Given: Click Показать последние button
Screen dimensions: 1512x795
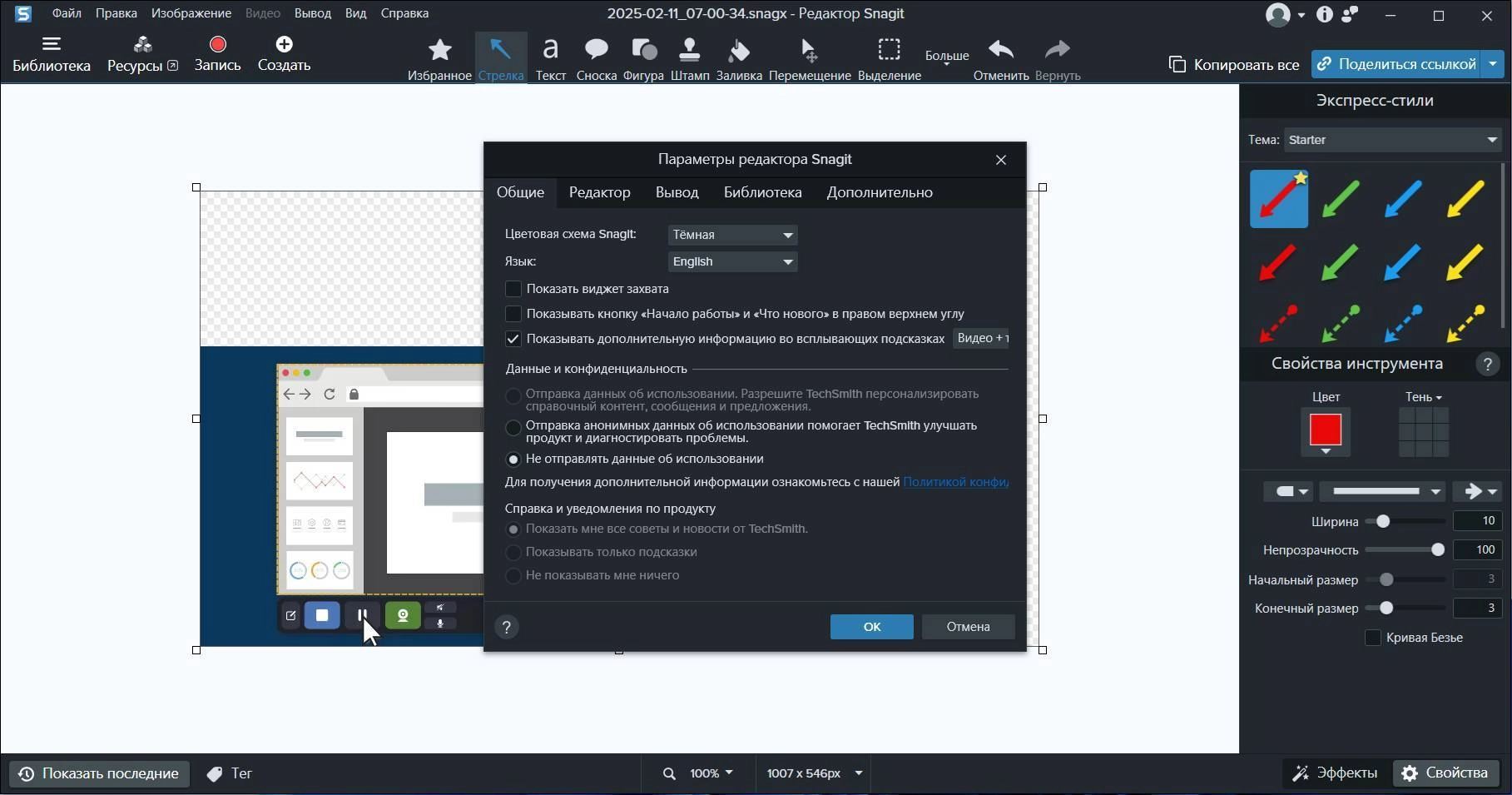Looking at the screenshot, I should point(99,773).
